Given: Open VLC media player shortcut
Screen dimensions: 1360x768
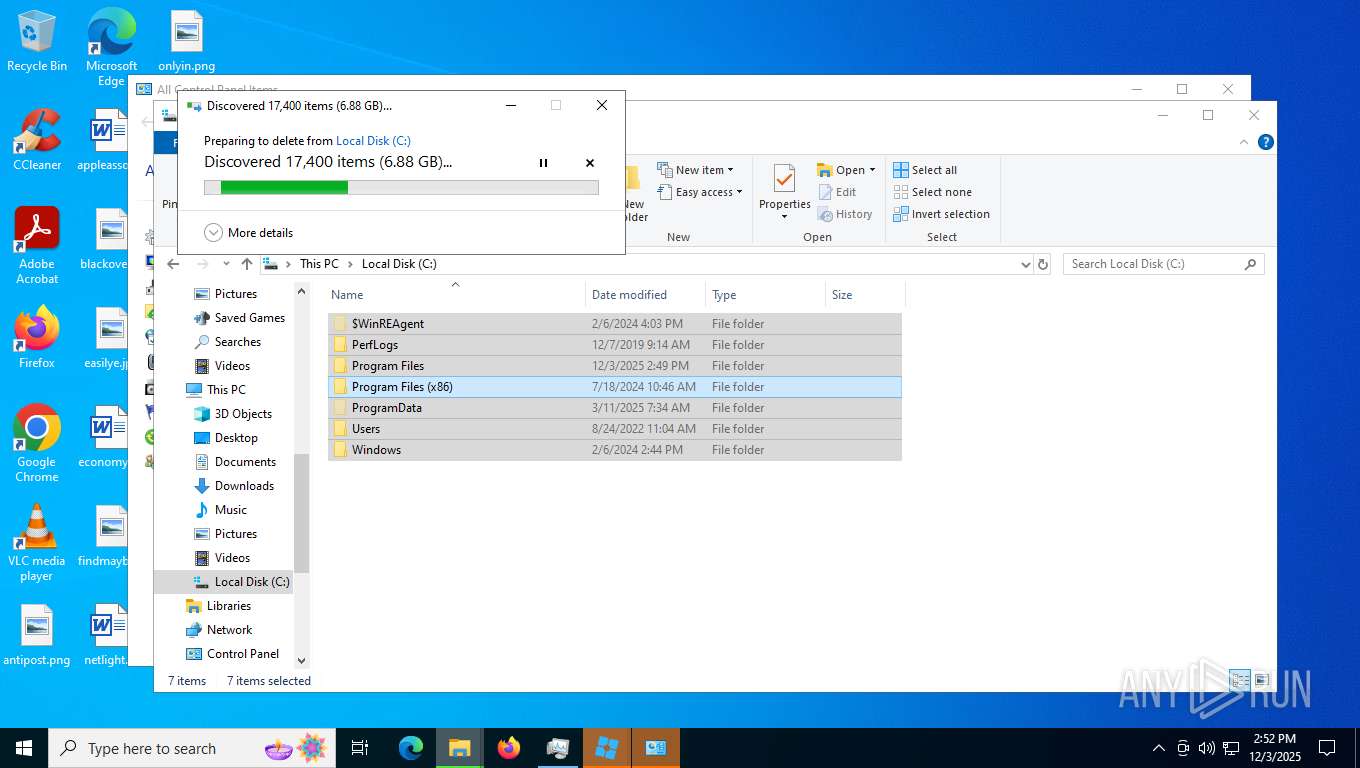Looking at the screenshot, I should tap(37, 542).
